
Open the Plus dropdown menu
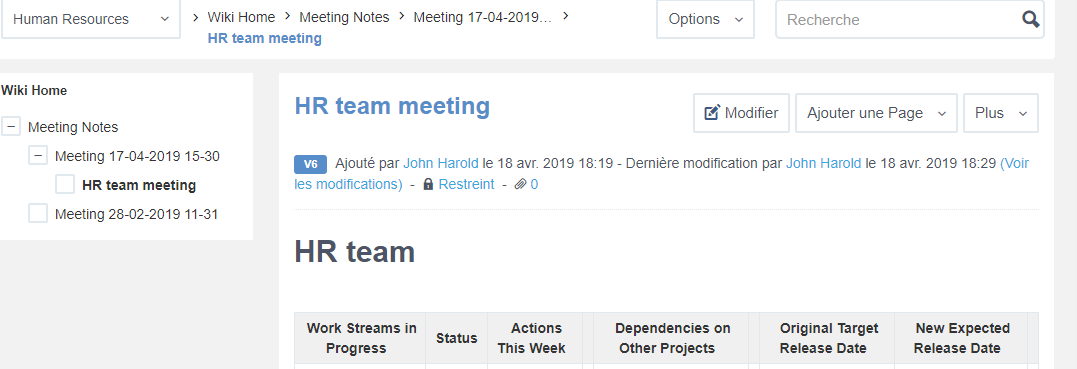(1001, 113)
